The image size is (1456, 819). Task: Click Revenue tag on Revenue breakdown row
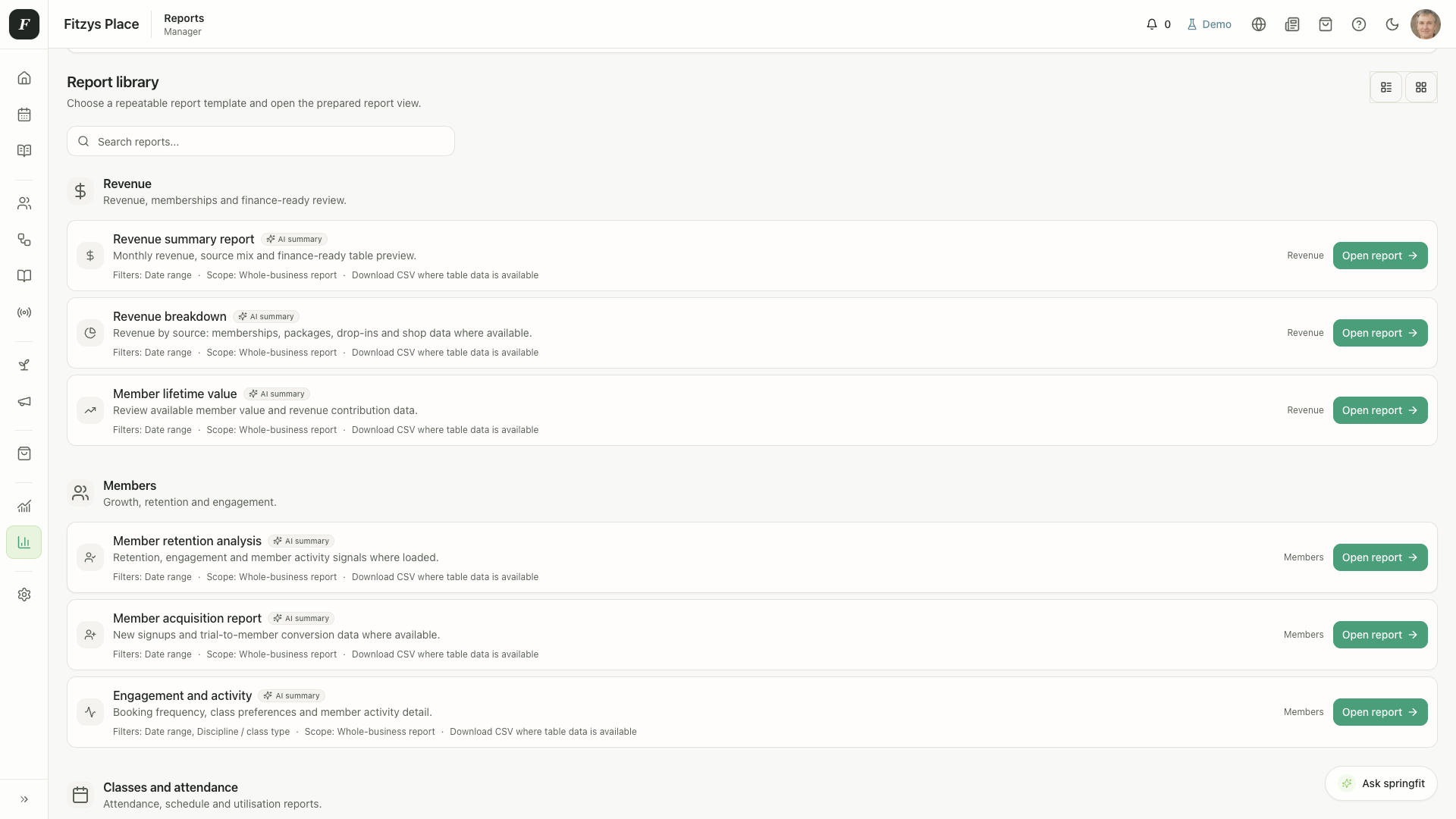(x=1305, y=333)
